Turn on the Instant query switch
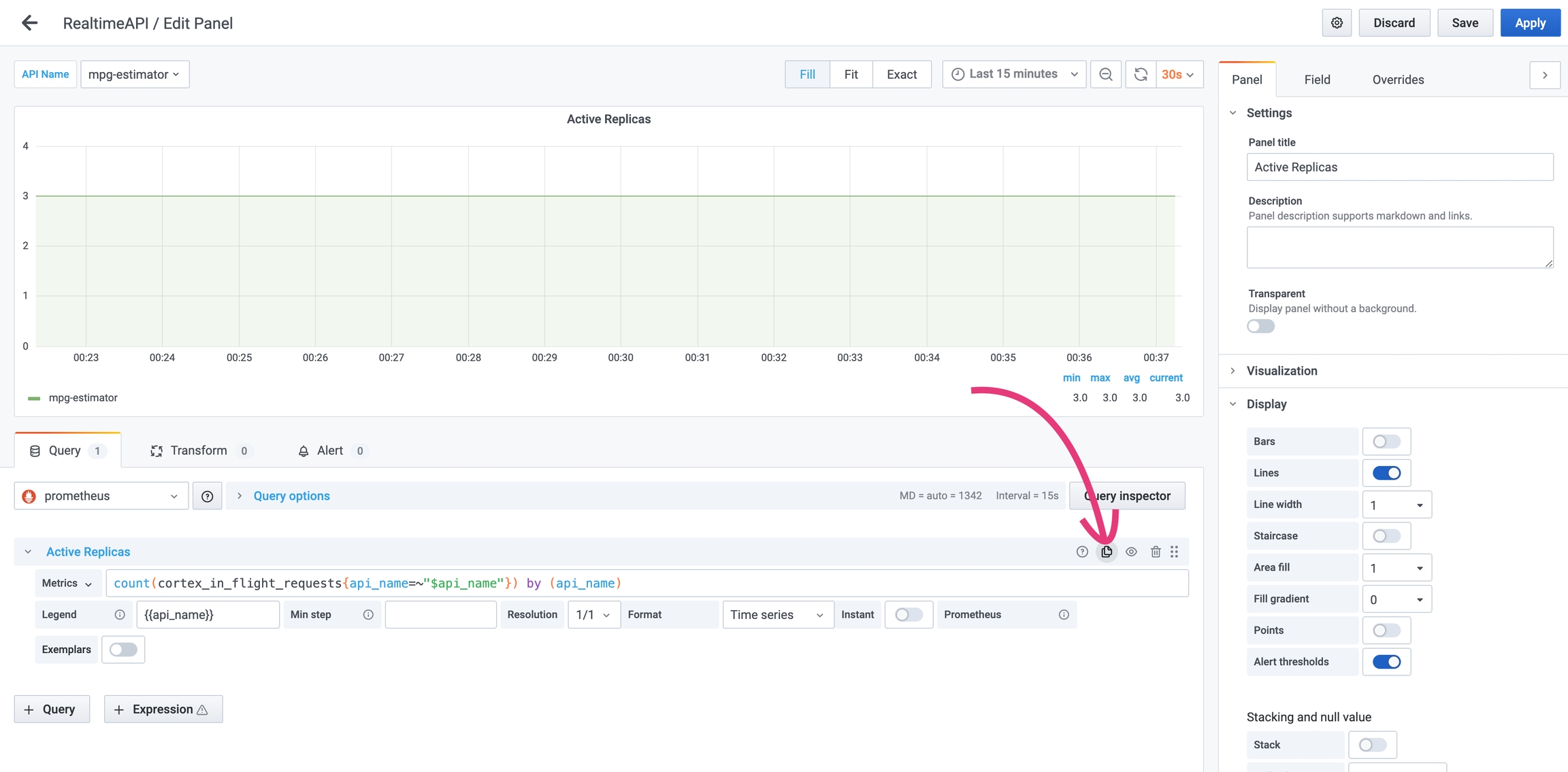 pos(908,615)
